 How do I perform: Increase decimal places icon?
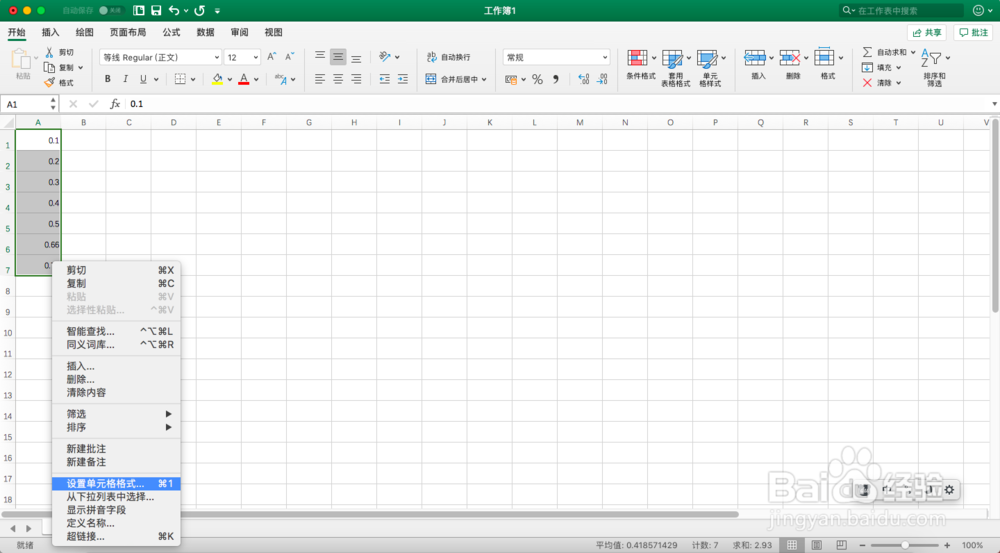click(584, 79)
